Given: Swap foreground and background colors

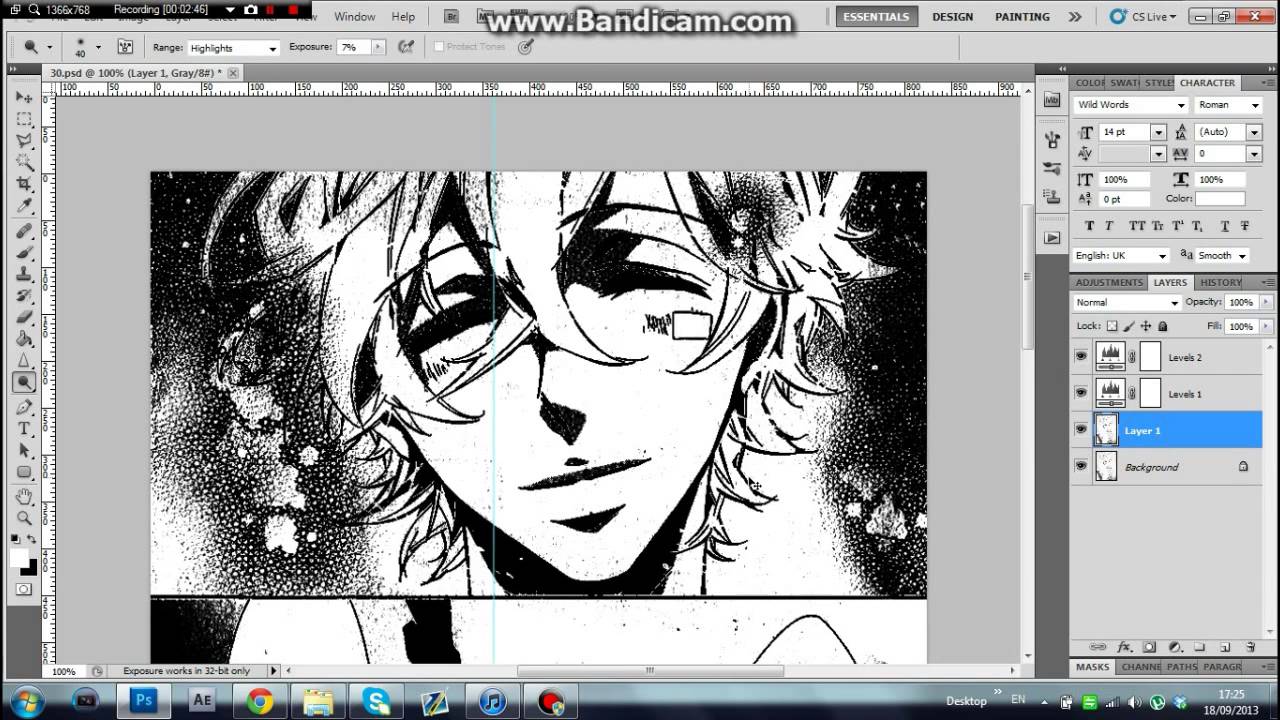Looking at the screenshot, I should point(32,540).
